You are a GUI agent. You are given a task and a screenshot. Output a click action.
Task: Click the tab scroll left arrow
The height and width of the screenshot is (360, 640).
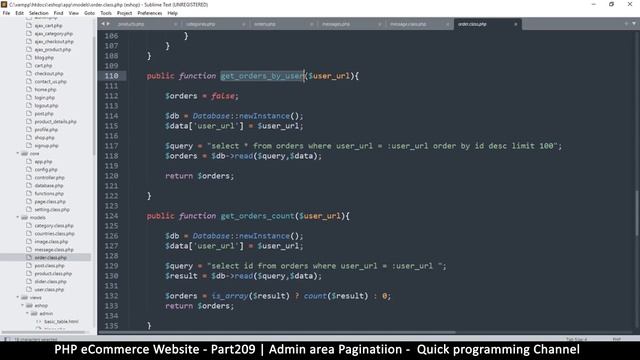tap(103, 24)
